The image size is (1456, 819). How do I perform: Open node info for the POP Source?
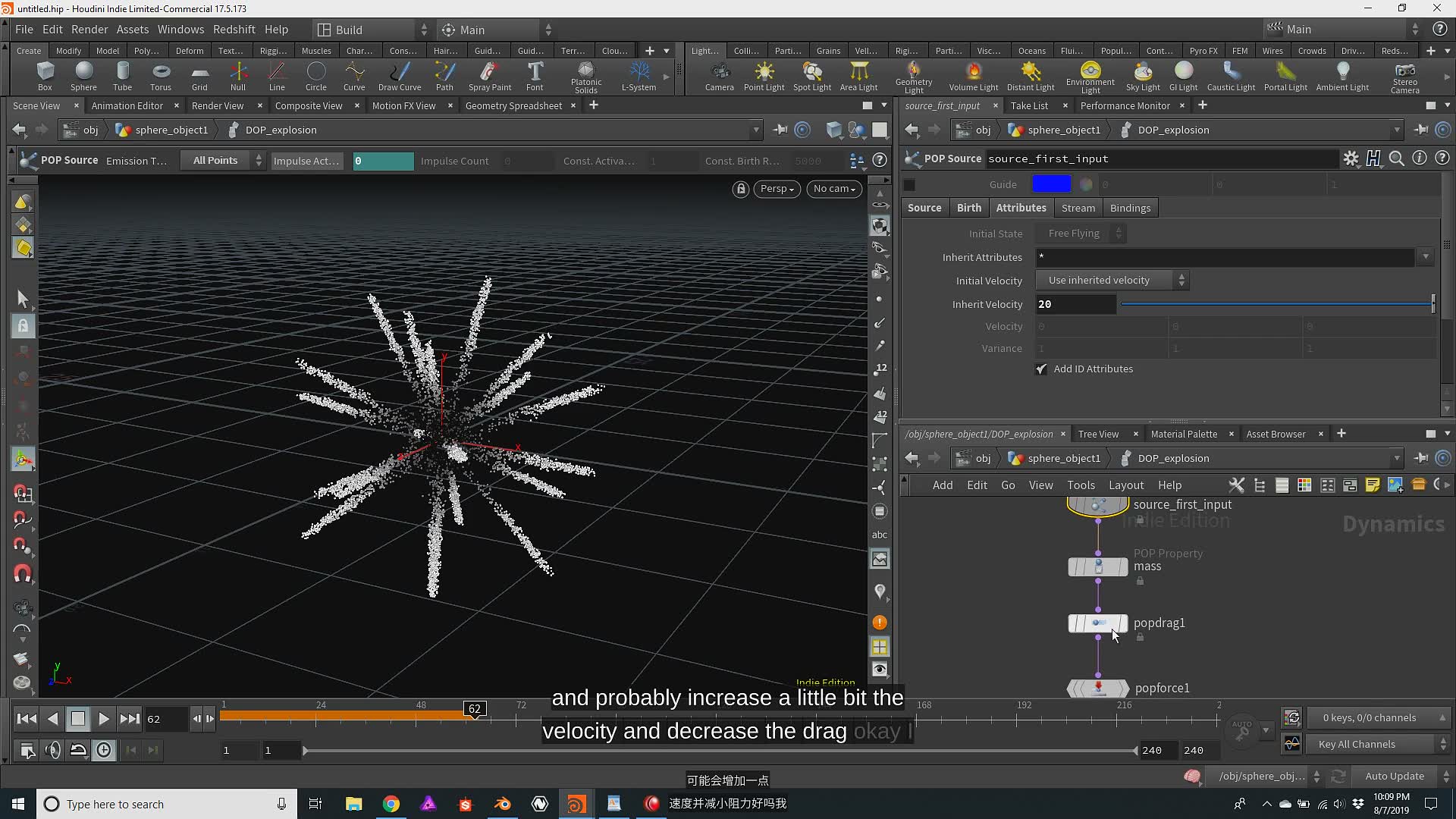pos(1419,158)
